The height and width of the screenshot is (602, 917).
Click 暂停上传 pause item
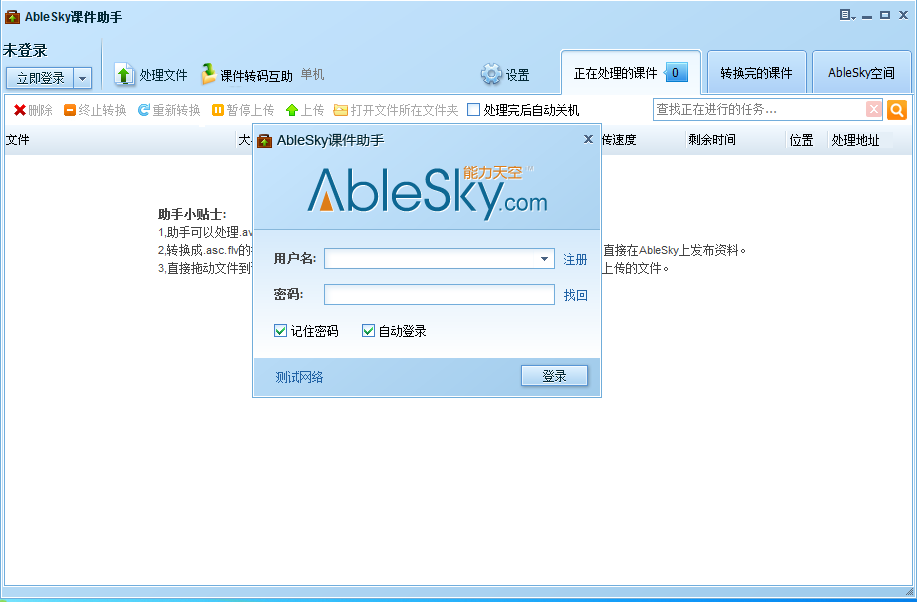click(x=243, y=110)
